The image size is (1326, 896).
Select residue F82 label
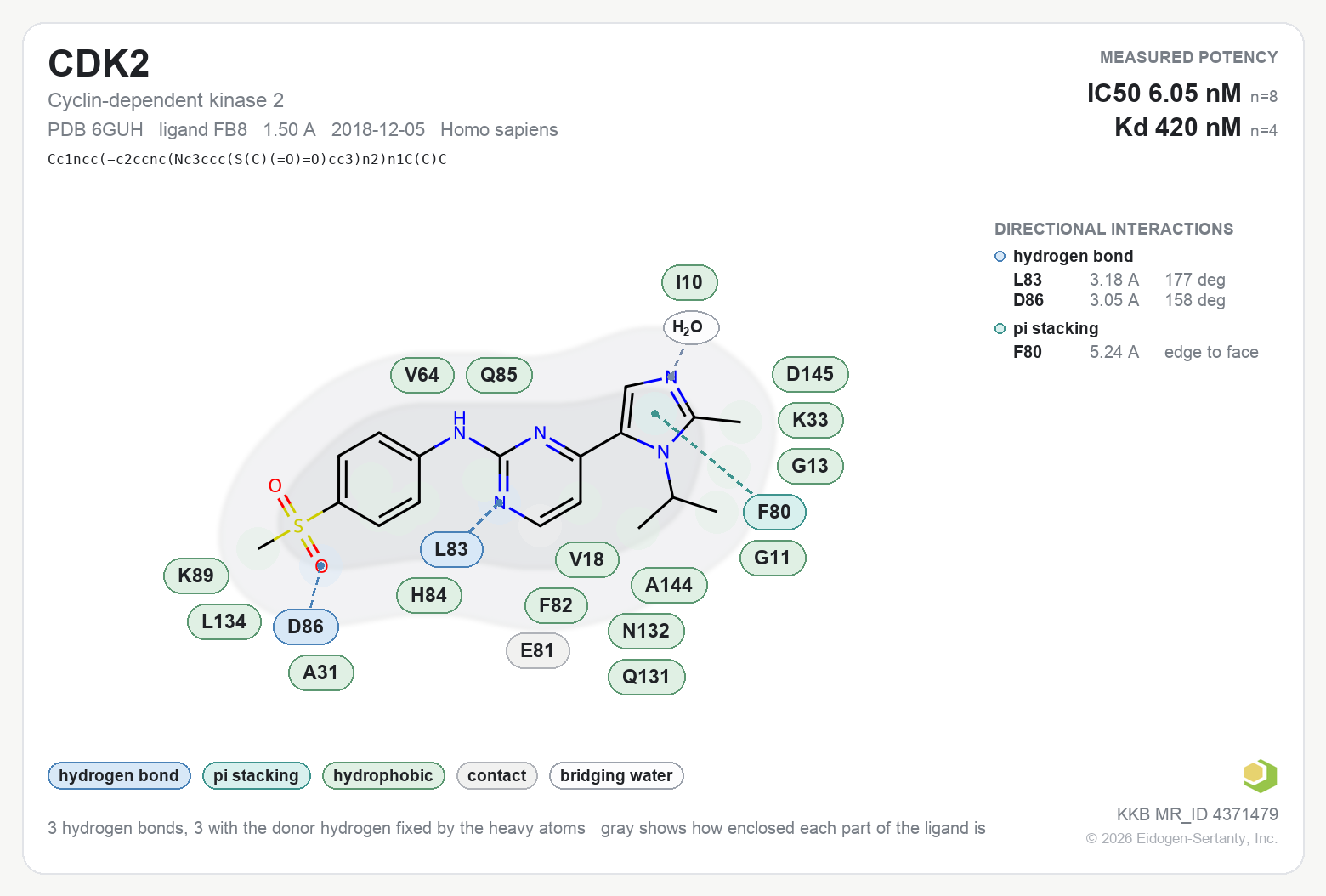pos(557,605)
